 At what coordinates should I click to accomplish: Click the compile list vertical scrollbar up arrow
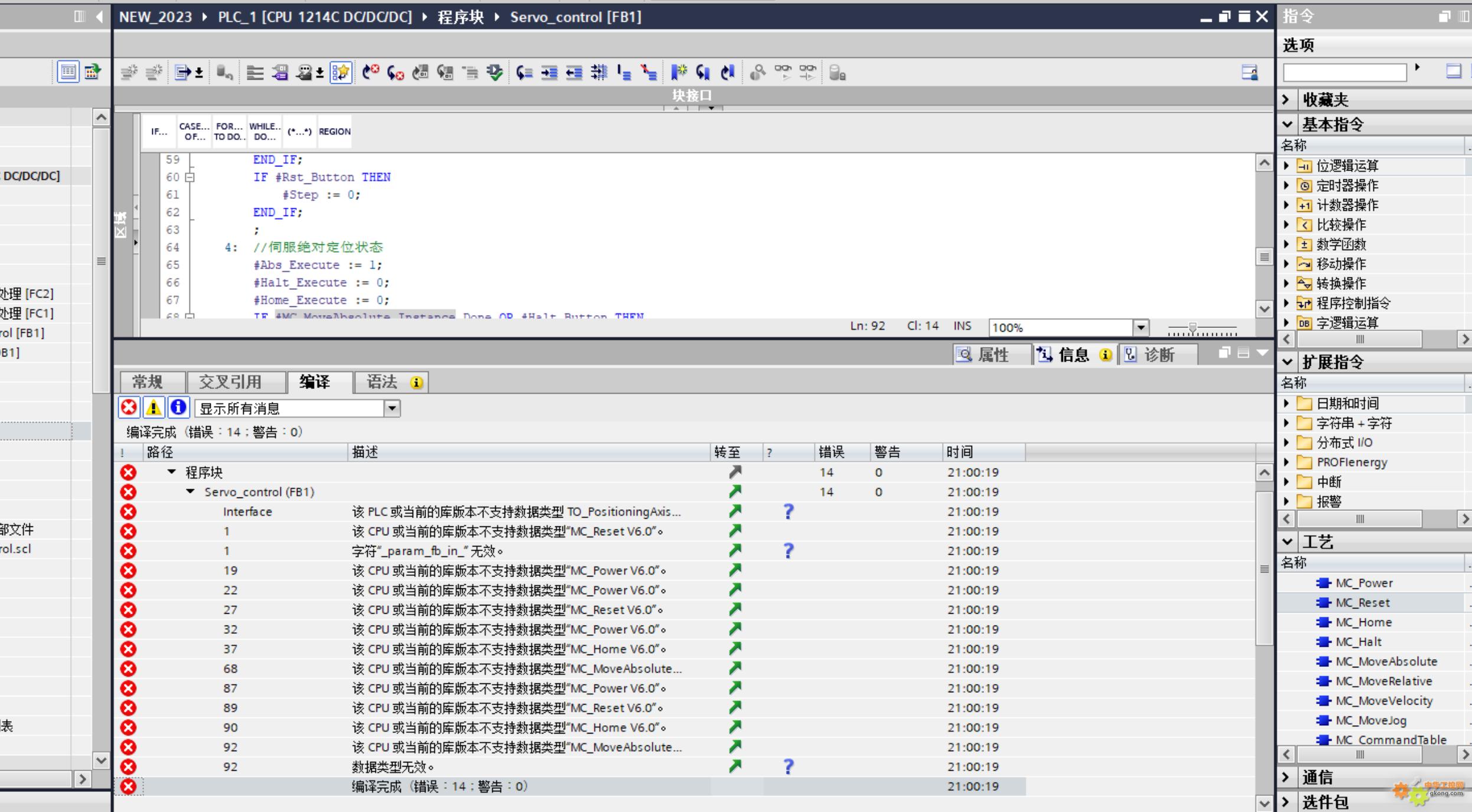pos(1264,472)
